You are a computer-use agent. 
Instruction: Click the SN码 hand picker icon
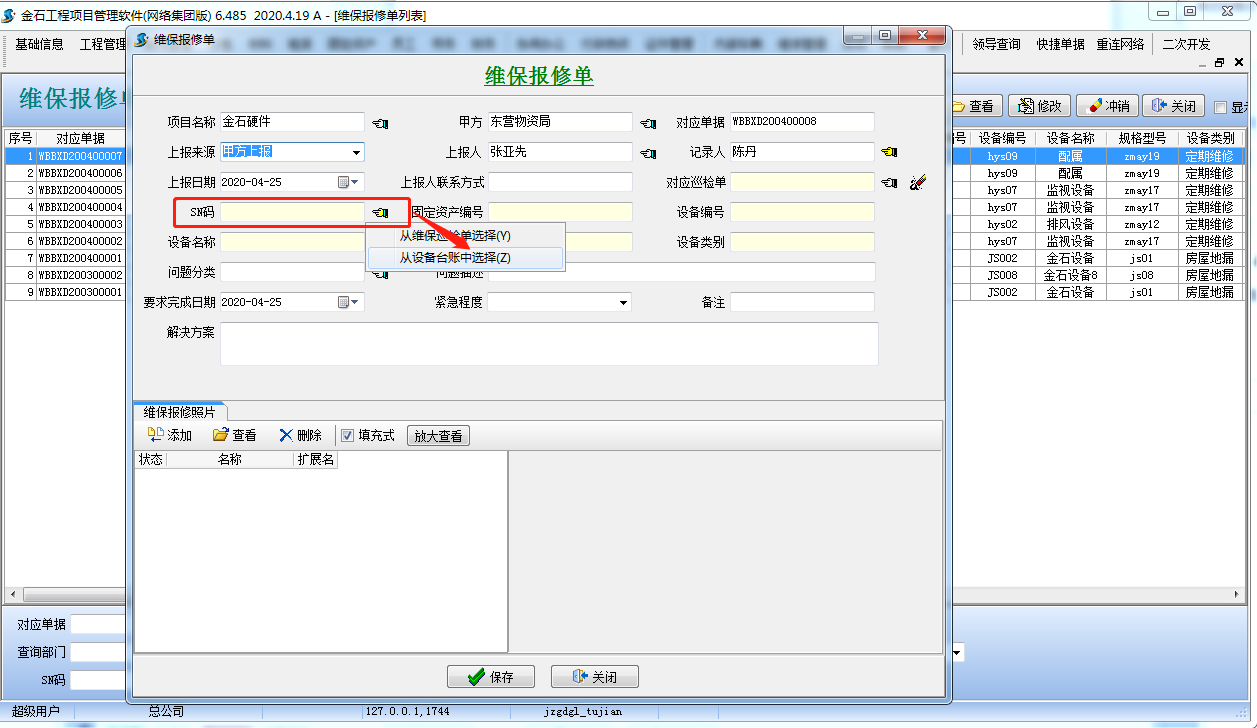(380, 213)
